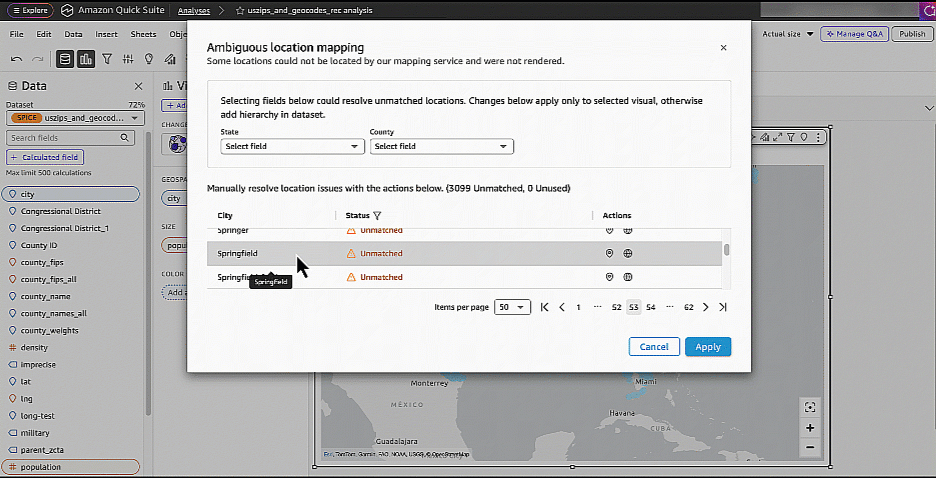Click map zoom out minus button
The height and width of the screenshot is (478, 936).
pos(810,447)
